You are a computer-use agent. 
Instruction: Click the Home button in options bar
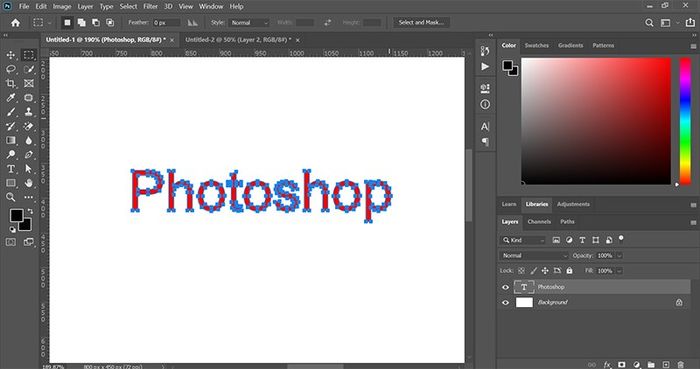16,23
